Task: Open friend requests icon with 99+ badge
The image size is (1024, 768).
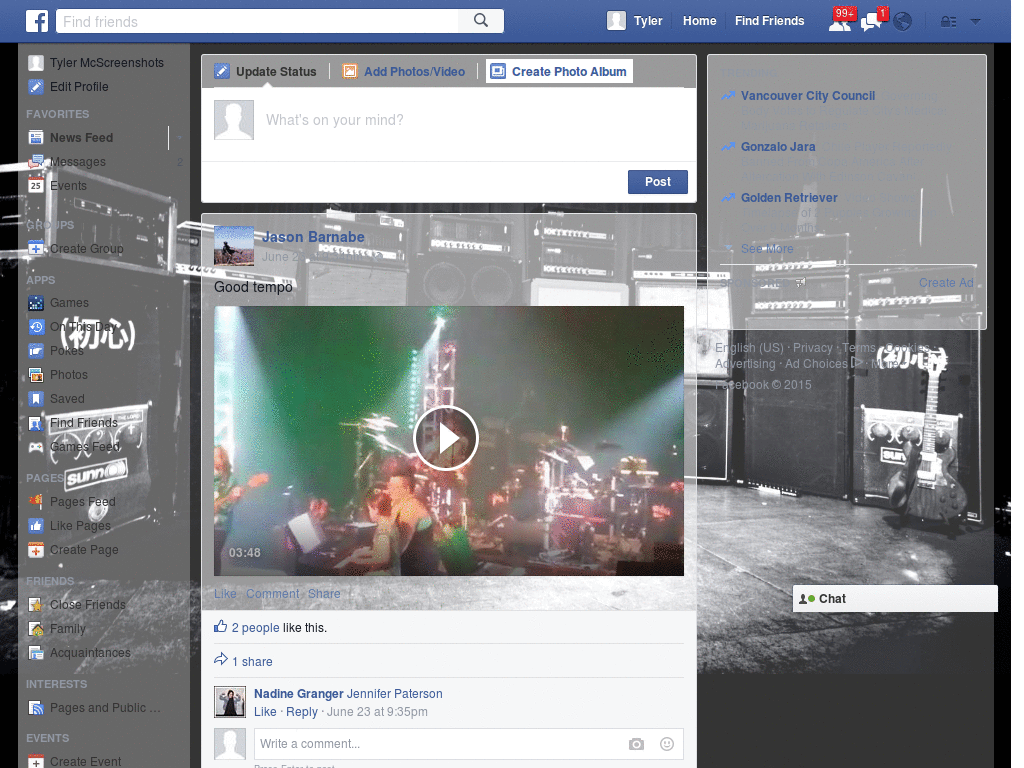Action: point(840,22)
